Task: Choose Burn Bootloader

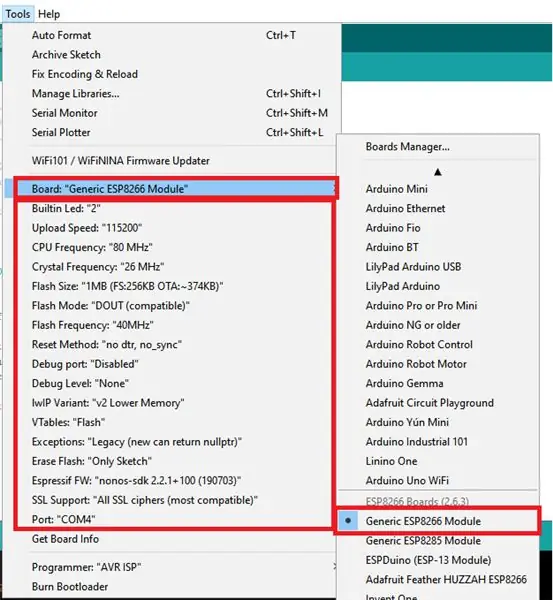Action: tap(172, 587)
